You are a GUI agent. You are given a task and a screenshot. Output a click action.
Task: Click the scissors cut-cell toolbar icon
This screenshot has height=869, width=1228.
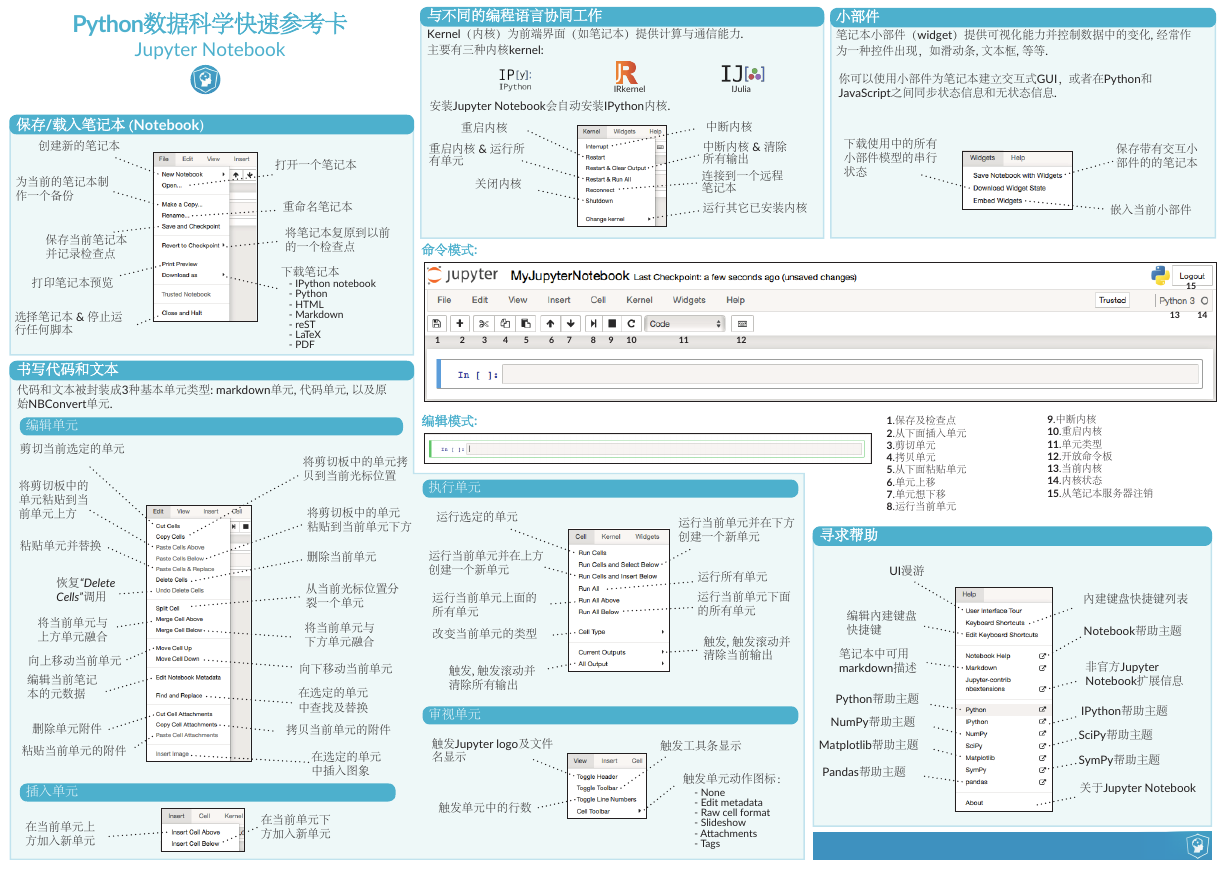tap(484, 323)
